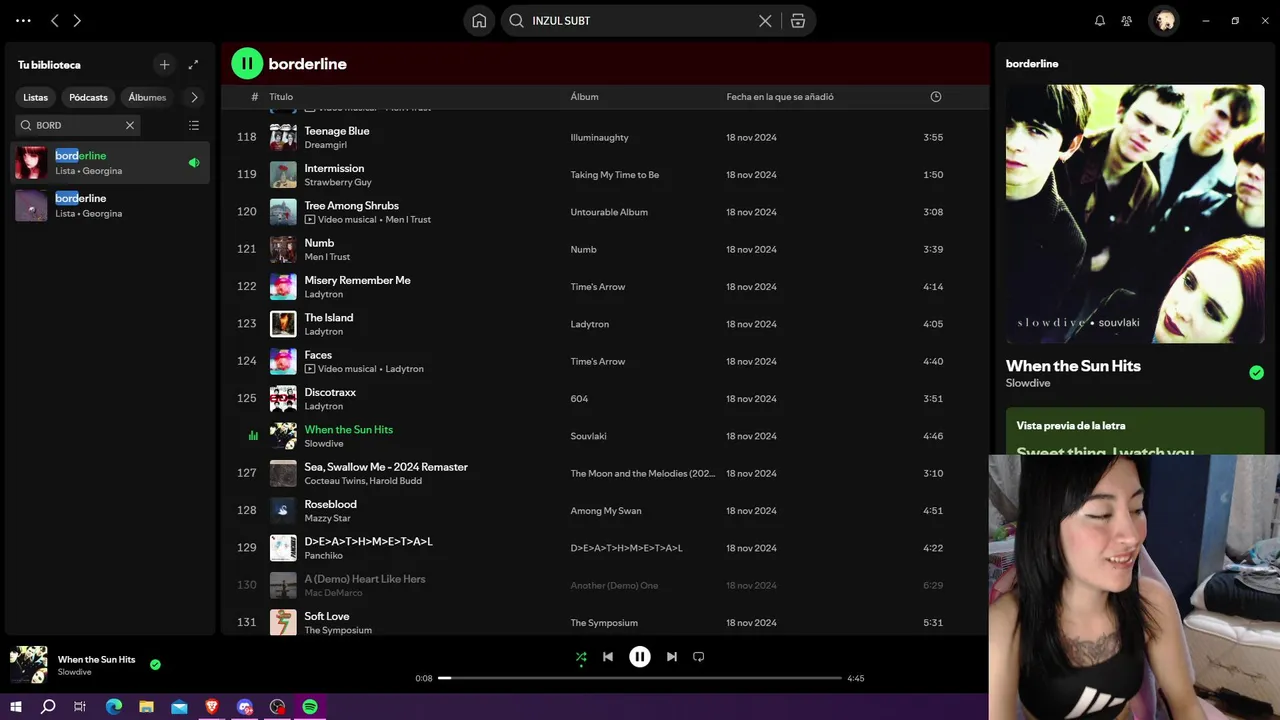Pause playback from the bottom player
This screenshot has height=720, width=1280.
coord(640,657)
